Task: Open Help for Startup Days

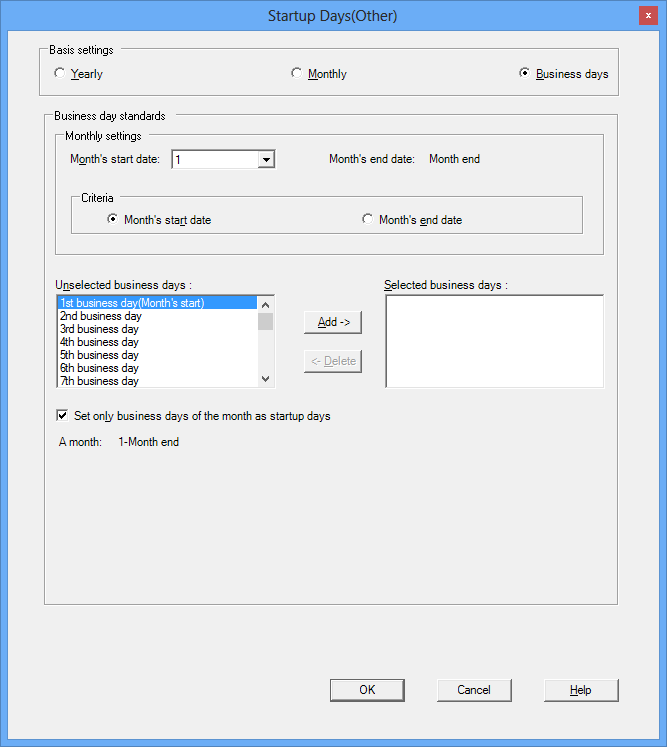Action: point(581,690)
